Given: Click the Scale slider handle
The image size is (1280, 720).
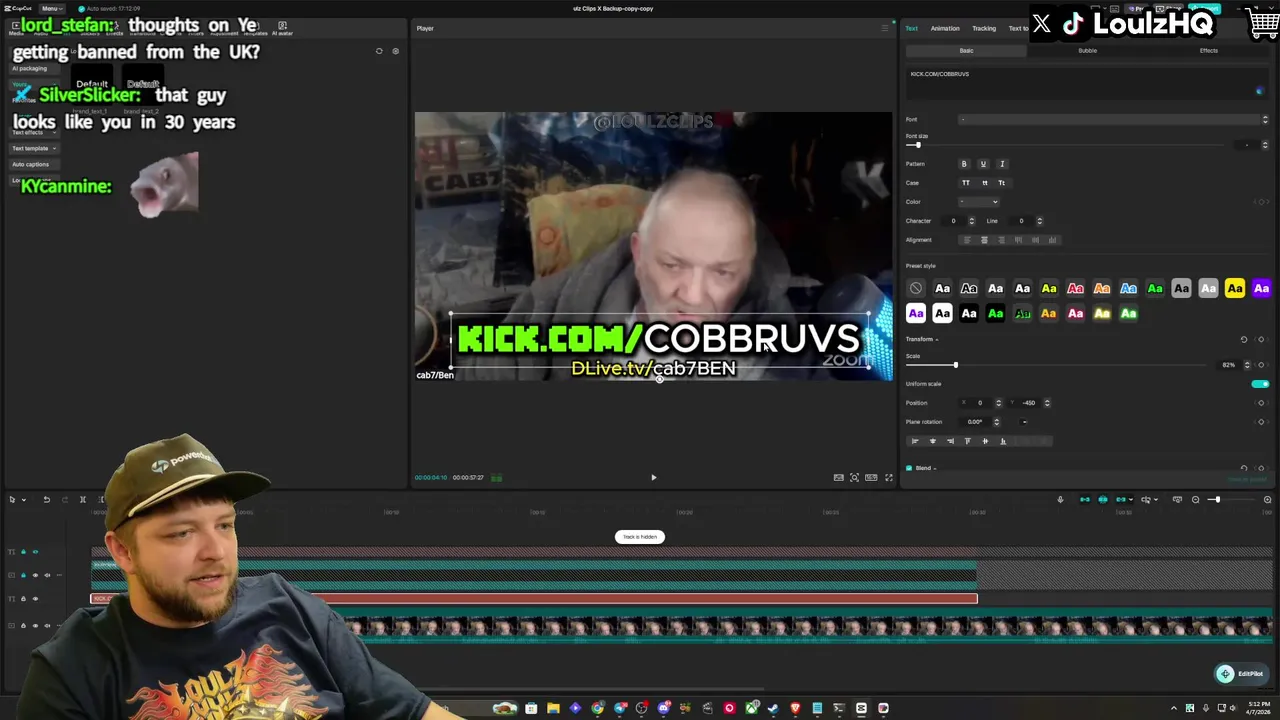Looking at the screenshot, I should [x=955, y=365].
